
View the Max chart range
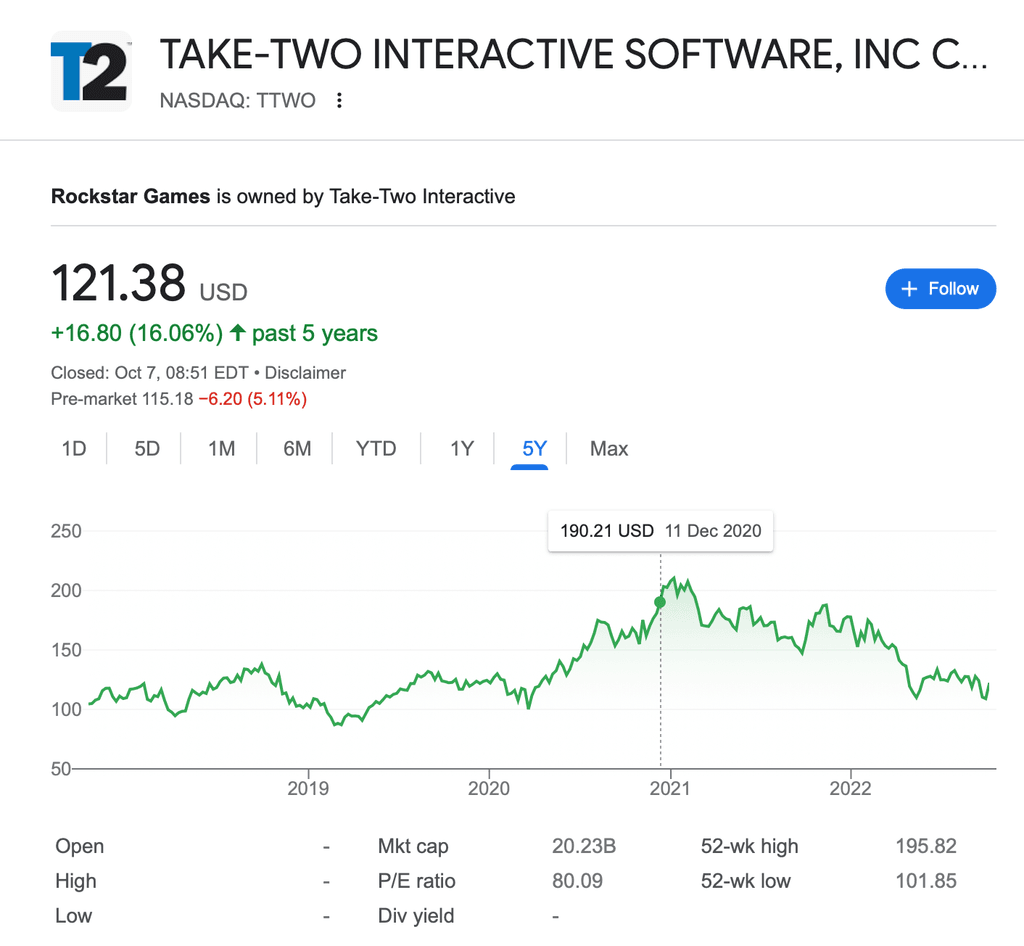[x=609, y=449]
